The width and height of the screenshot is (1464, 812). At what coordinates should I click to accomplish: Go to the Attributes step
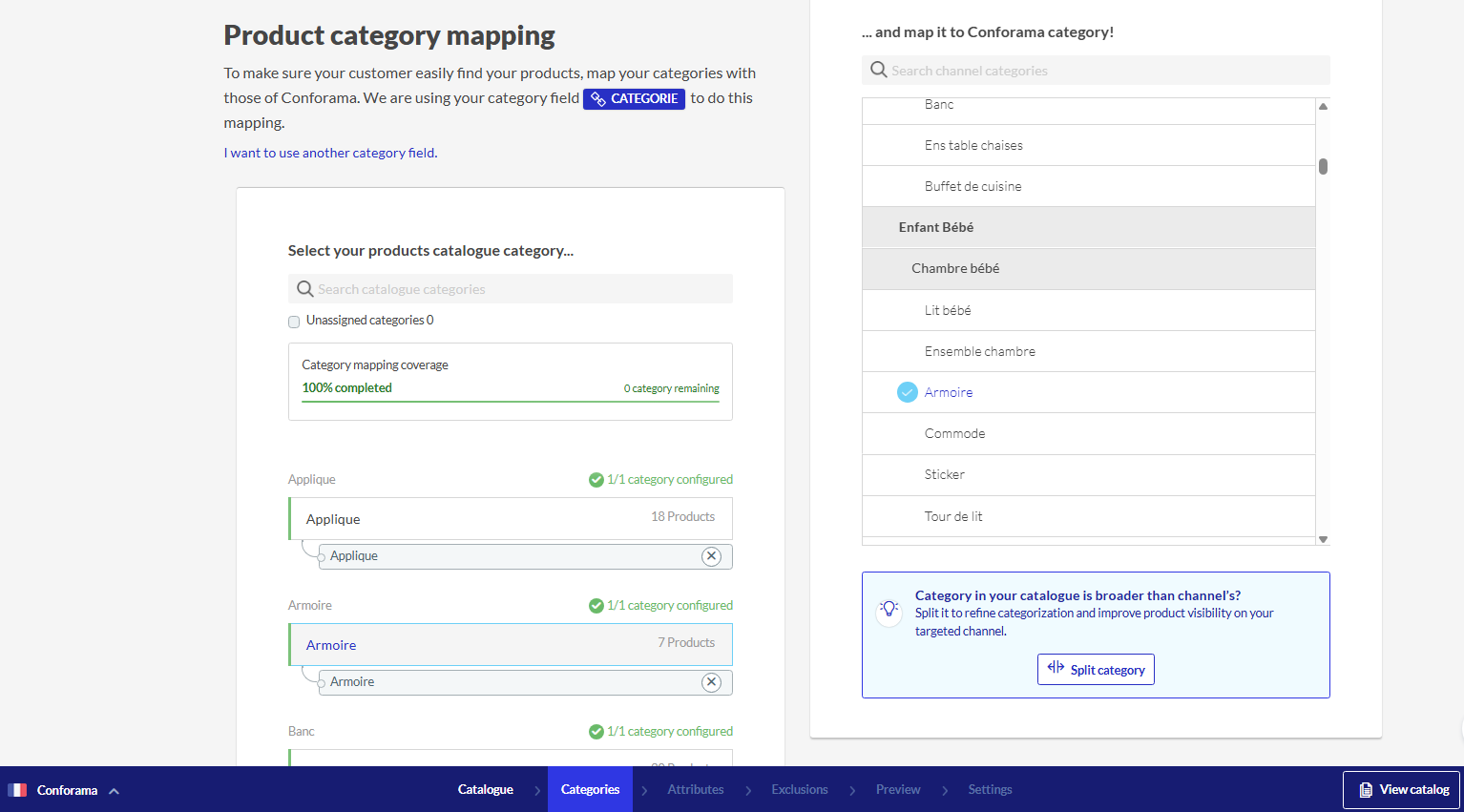pyautogui.click(x=695, y=789)
